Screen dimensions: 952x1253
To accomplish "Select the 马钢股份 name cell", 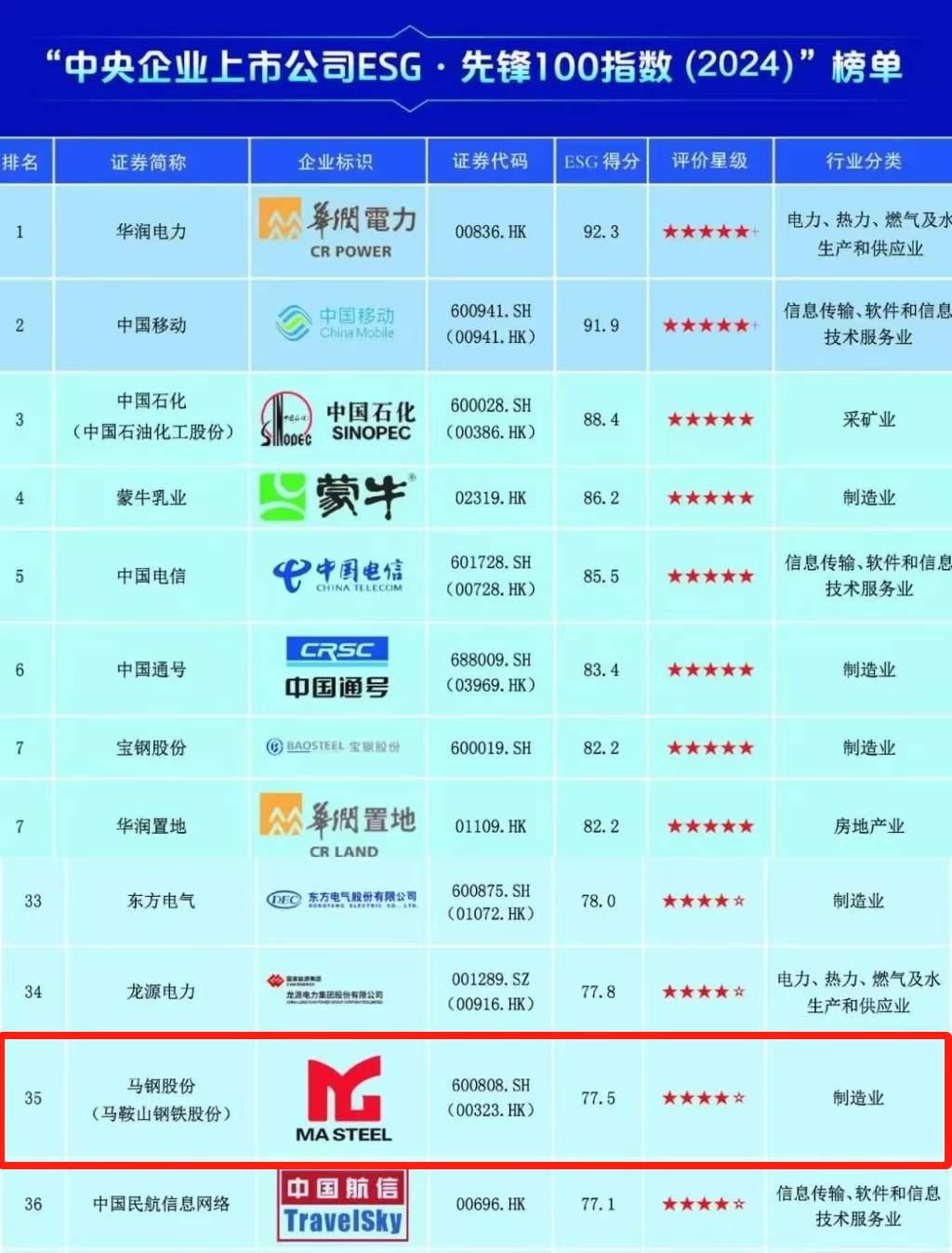I will click(x=162, y=1100).
